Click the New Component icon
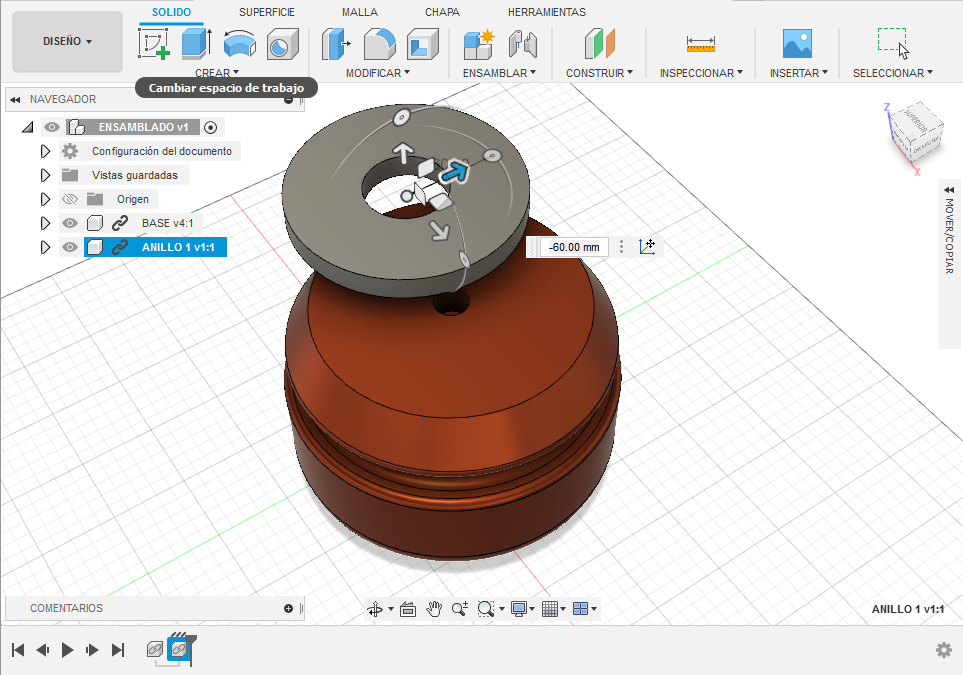The image size is (963, 675). pos(479,44)
